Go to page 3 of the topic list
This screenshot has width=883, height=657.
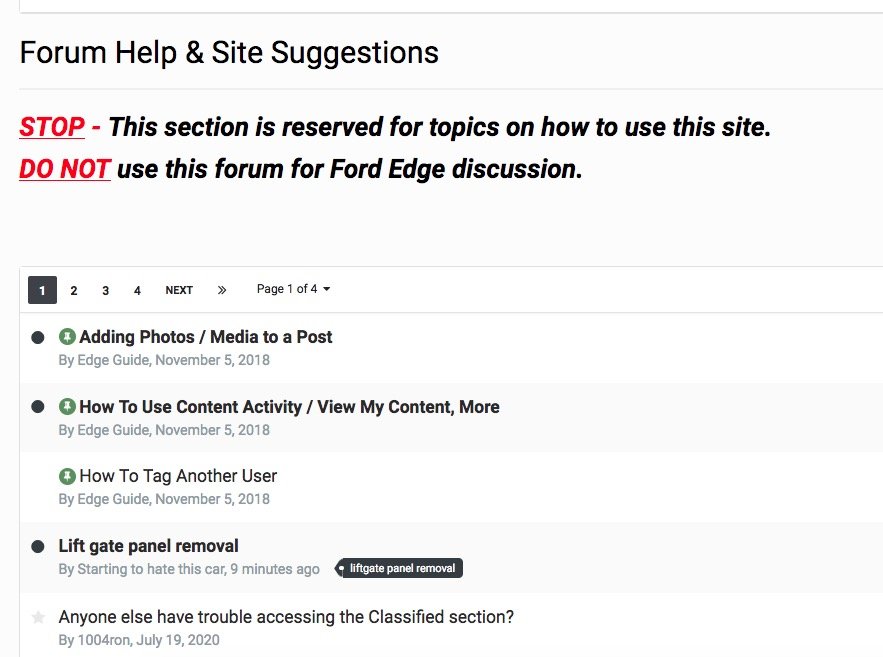click(x=105, y=290)
